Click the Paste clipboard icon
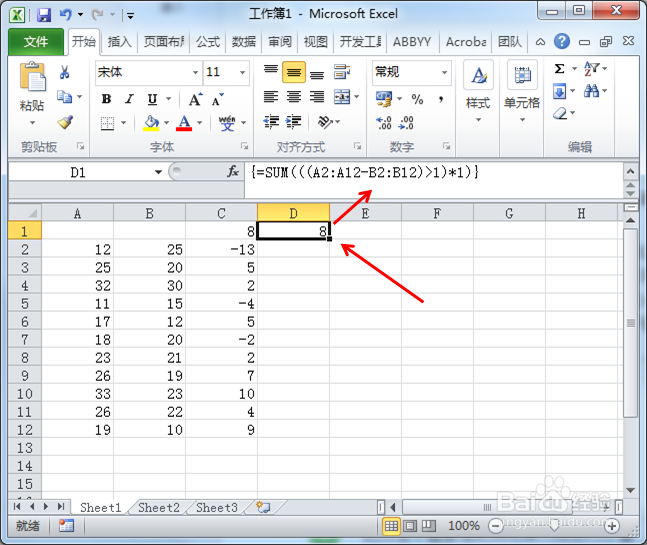The image size is (647, 545). 32,77
